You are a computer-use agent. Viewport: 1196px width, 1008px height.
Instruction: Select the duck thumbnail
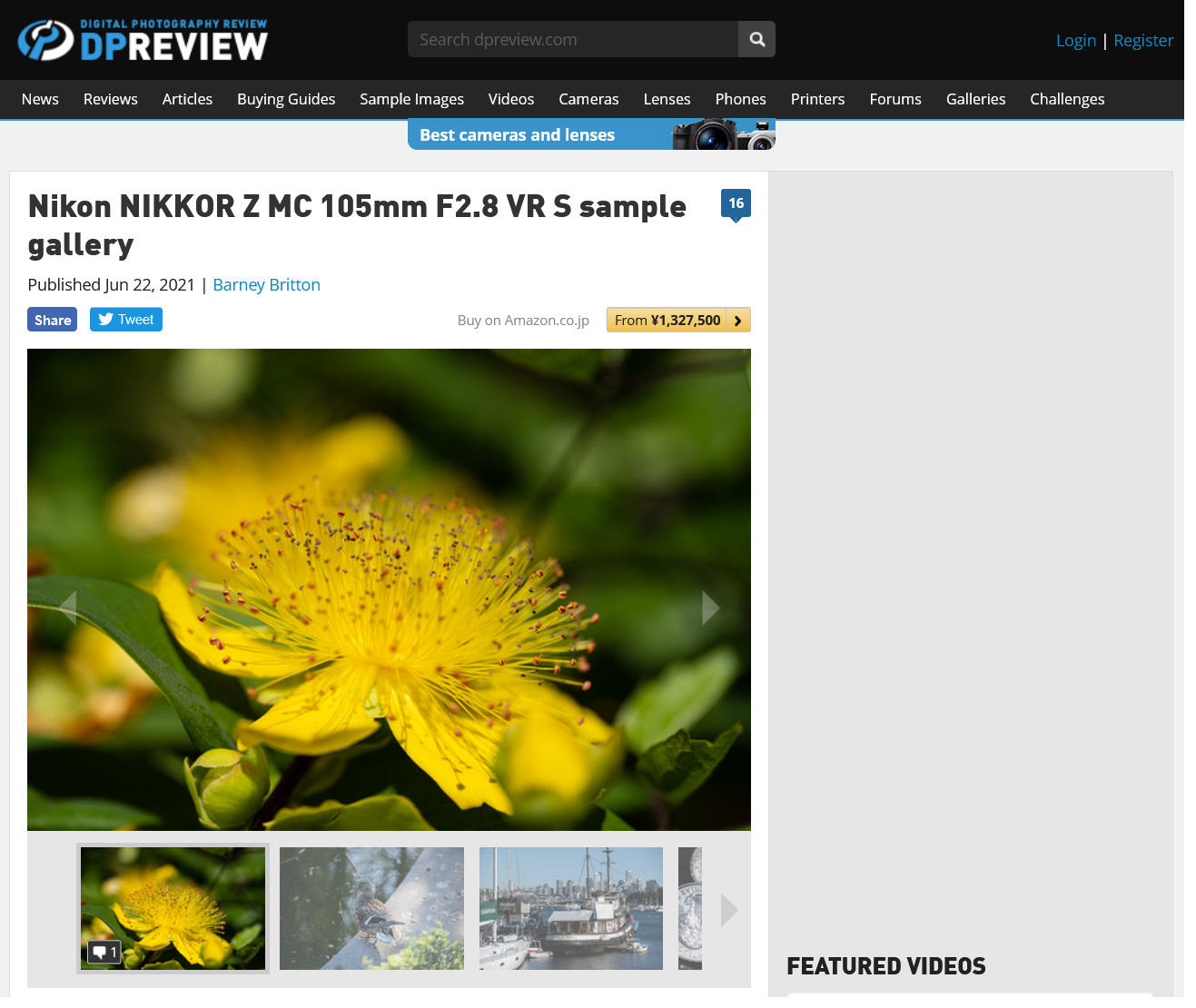point(371,908)
